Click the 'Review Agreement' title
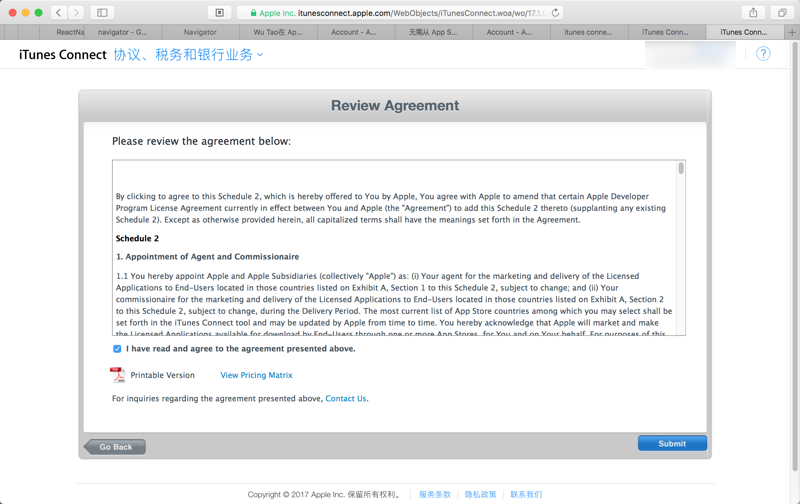The width and height of the screenshot is (800, 504). pos(395,106)
